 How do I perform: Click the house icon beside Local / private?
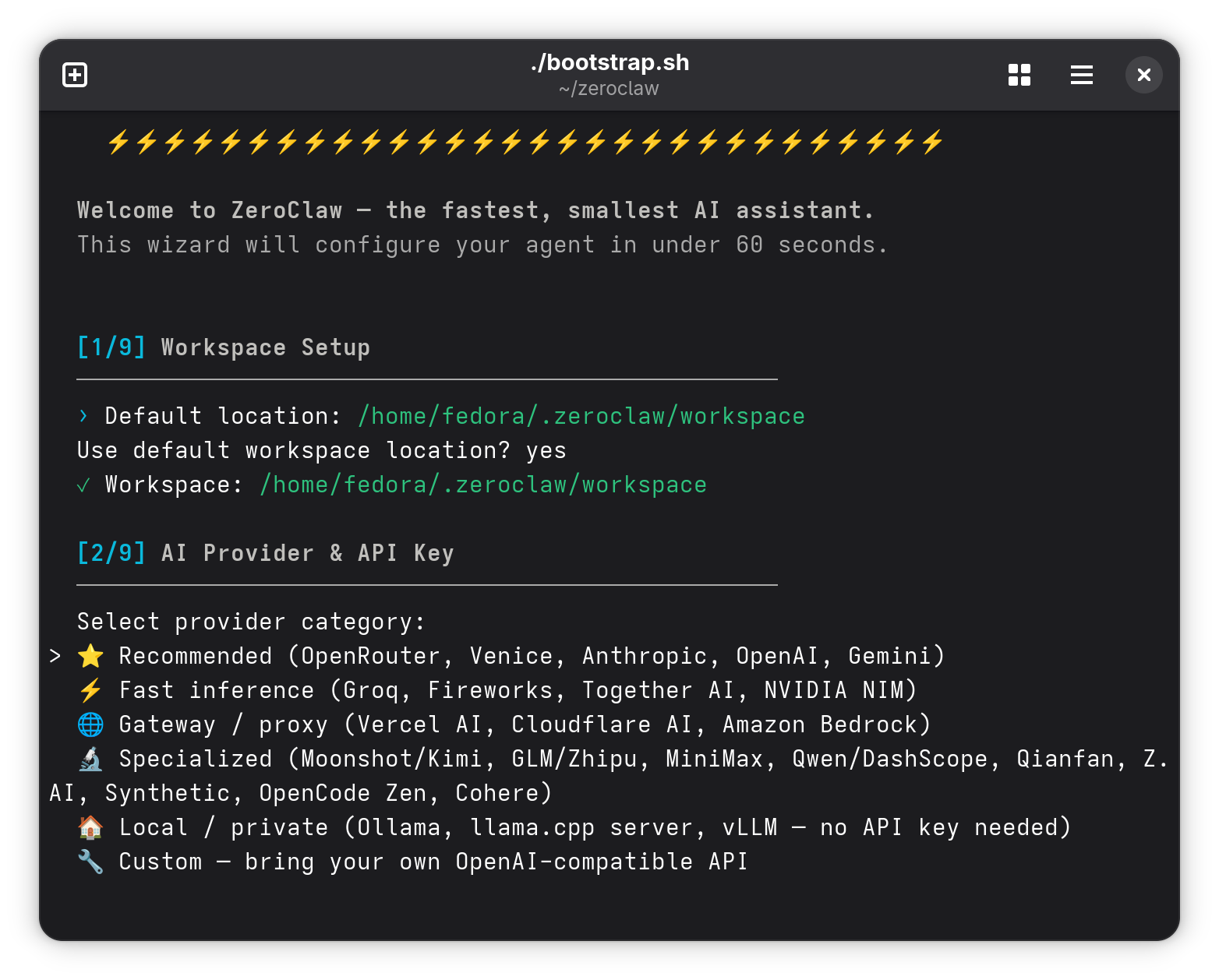coord(90,827)
